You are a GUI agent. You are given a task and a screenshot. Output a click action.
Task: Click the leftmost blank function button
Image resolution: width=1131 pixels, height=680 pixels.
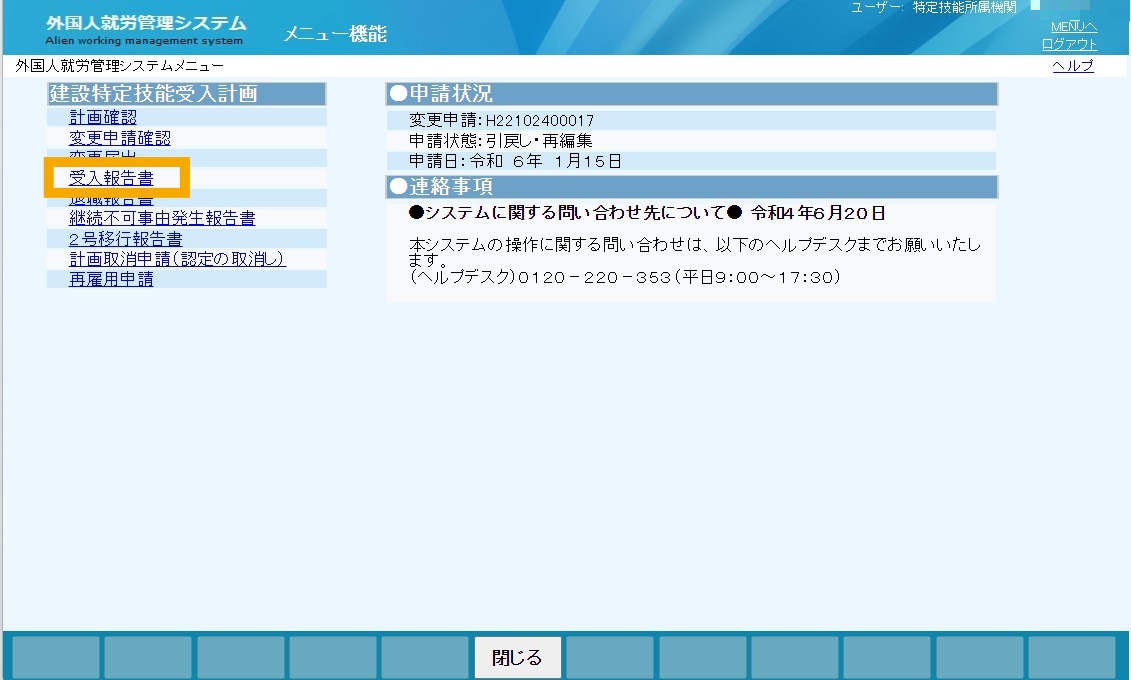tap(56, 657)
